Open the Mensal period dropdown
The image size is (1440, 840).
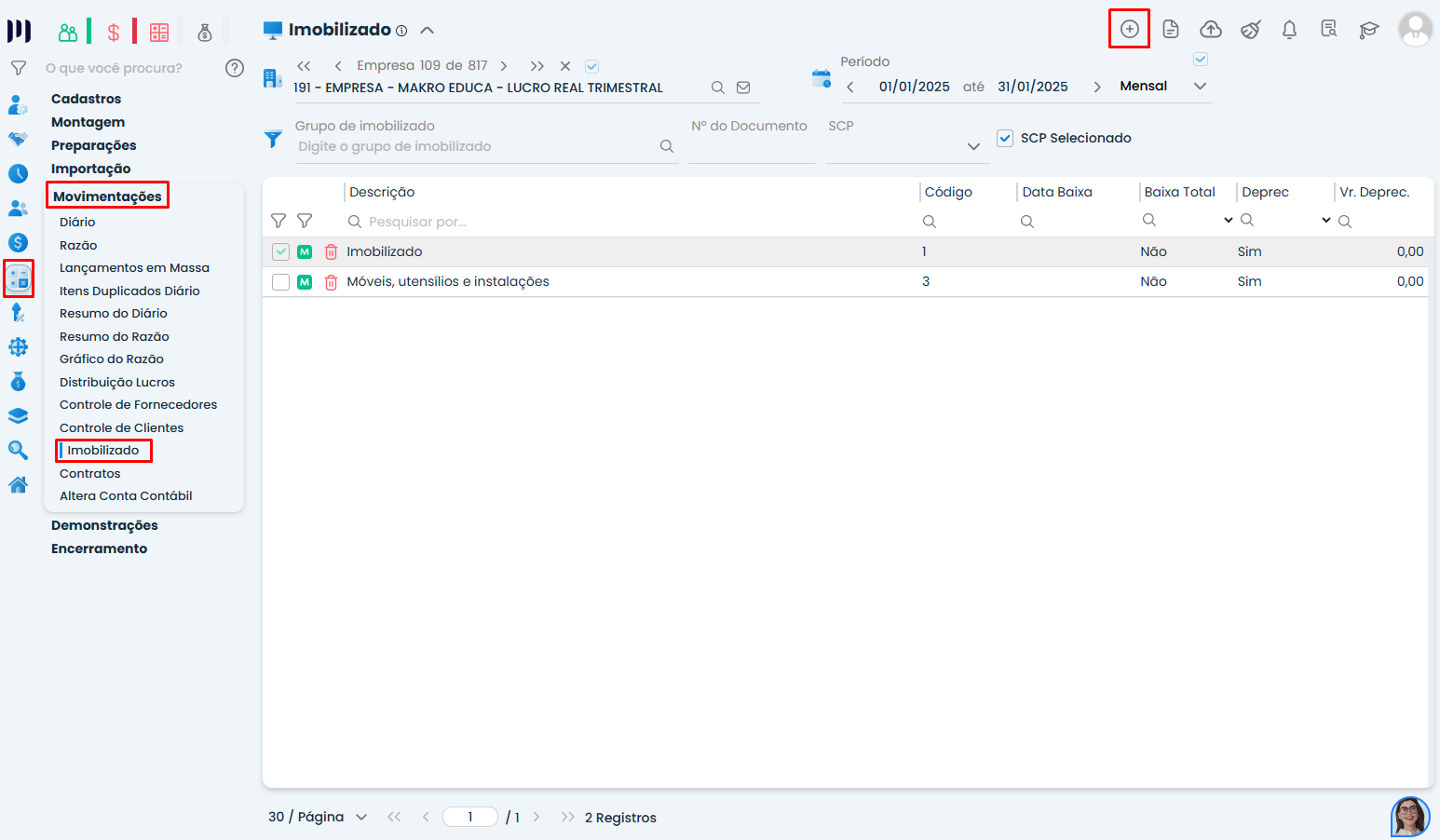tap(1200, 86)
